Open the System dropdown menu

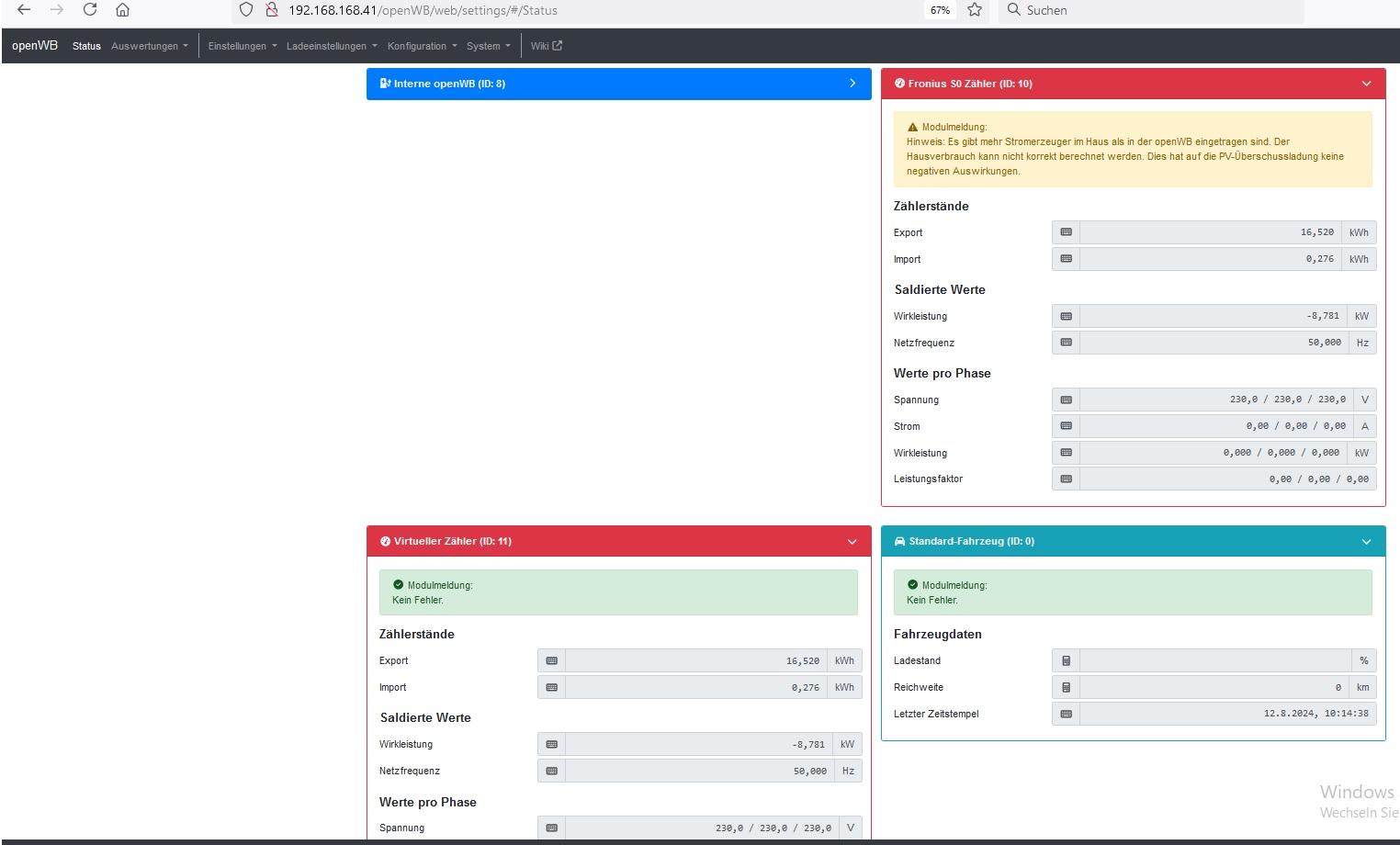click(x=489, y=46)
